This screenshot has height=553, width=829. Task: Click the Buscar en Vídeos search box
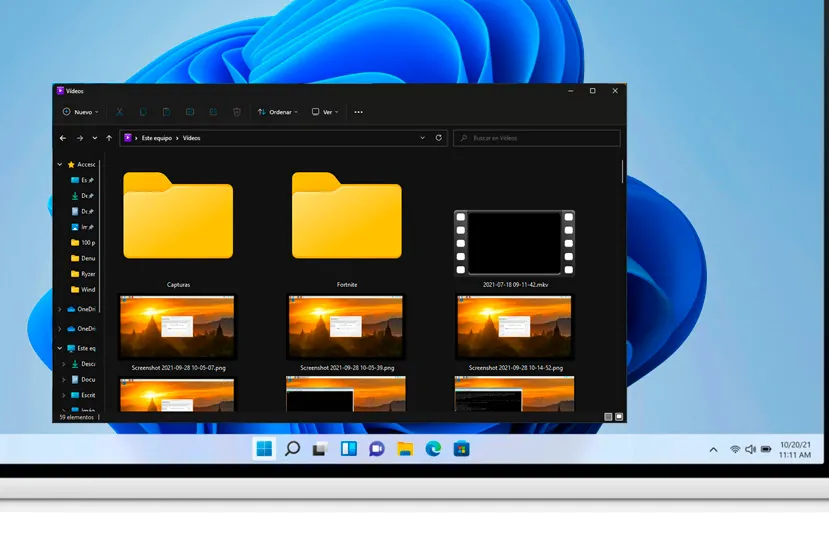[x=537, y=138]
